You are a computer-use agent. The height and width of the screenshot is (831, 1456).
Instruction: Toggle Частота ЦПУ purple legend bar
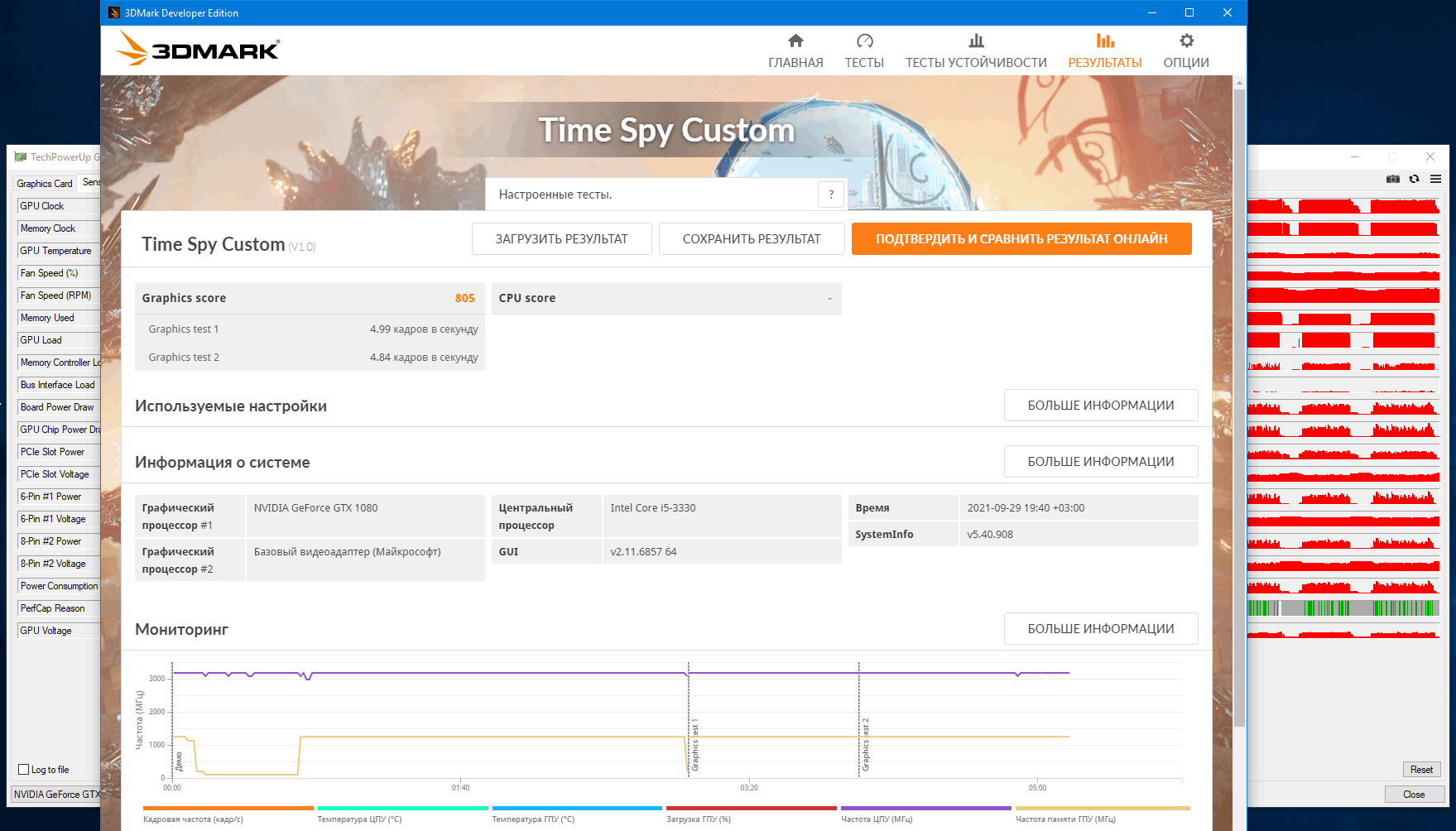tap(926, 809)
